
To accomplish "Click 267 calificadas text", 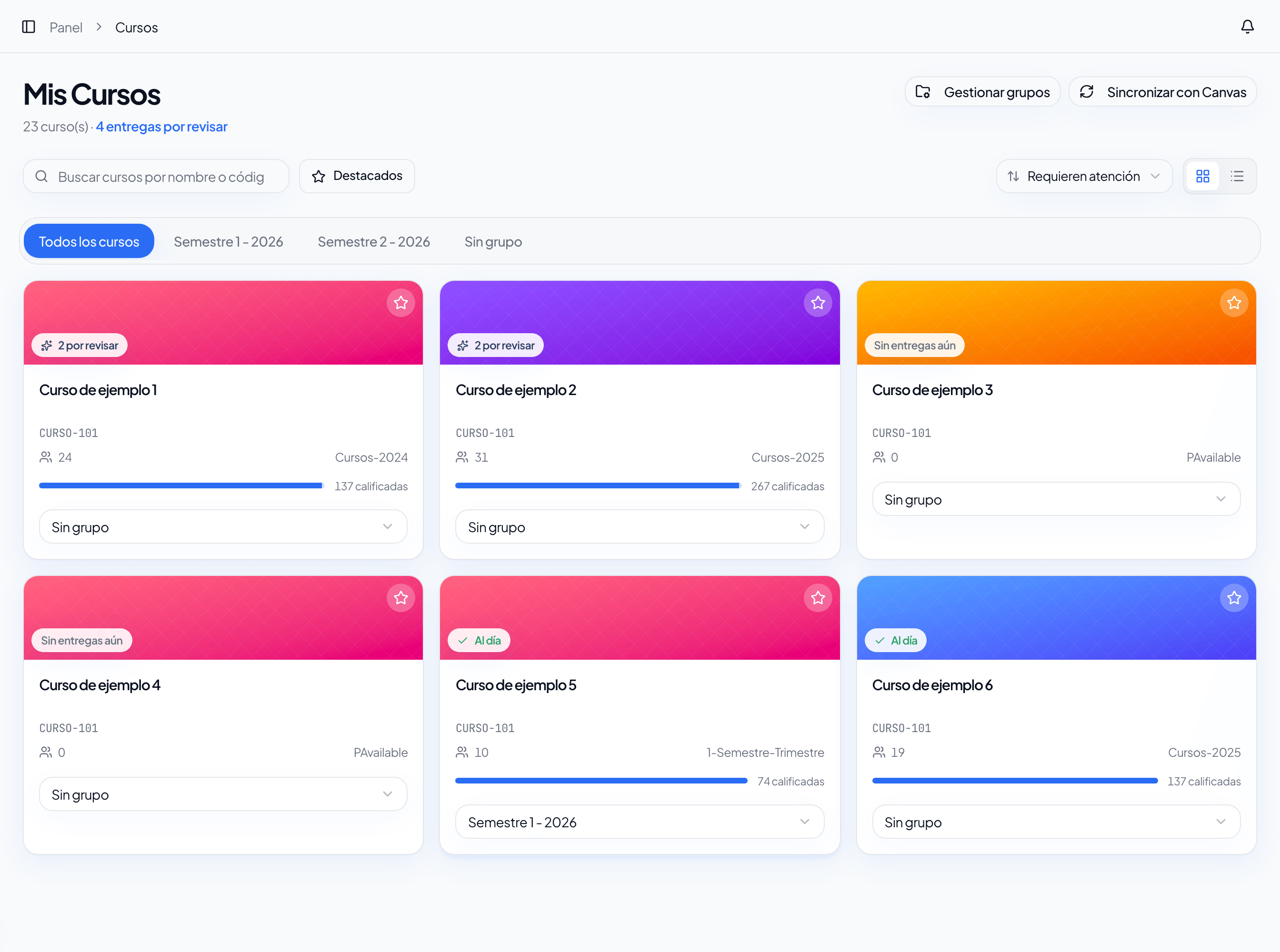I will point(787,486).
